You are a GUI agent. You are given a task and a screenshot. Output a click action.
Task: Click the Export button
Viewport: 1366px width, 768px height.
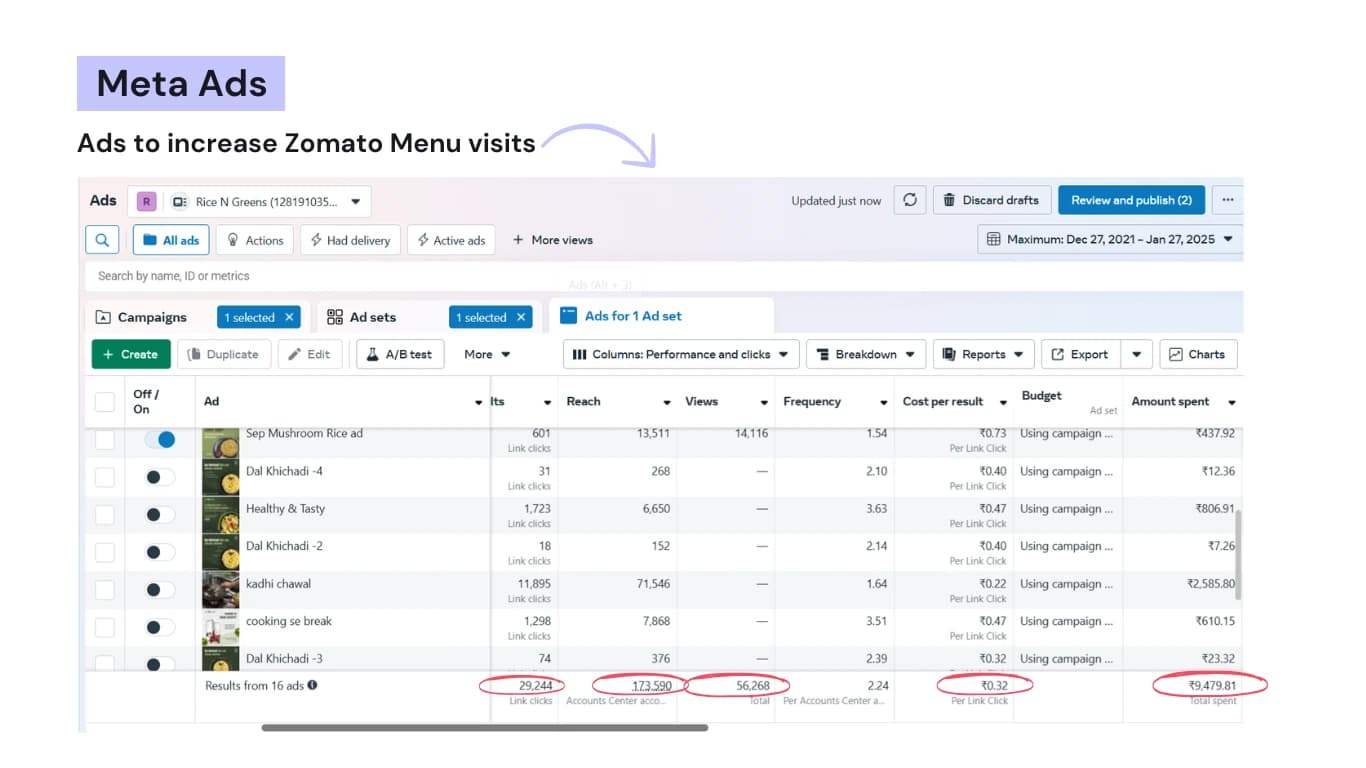1081,354
